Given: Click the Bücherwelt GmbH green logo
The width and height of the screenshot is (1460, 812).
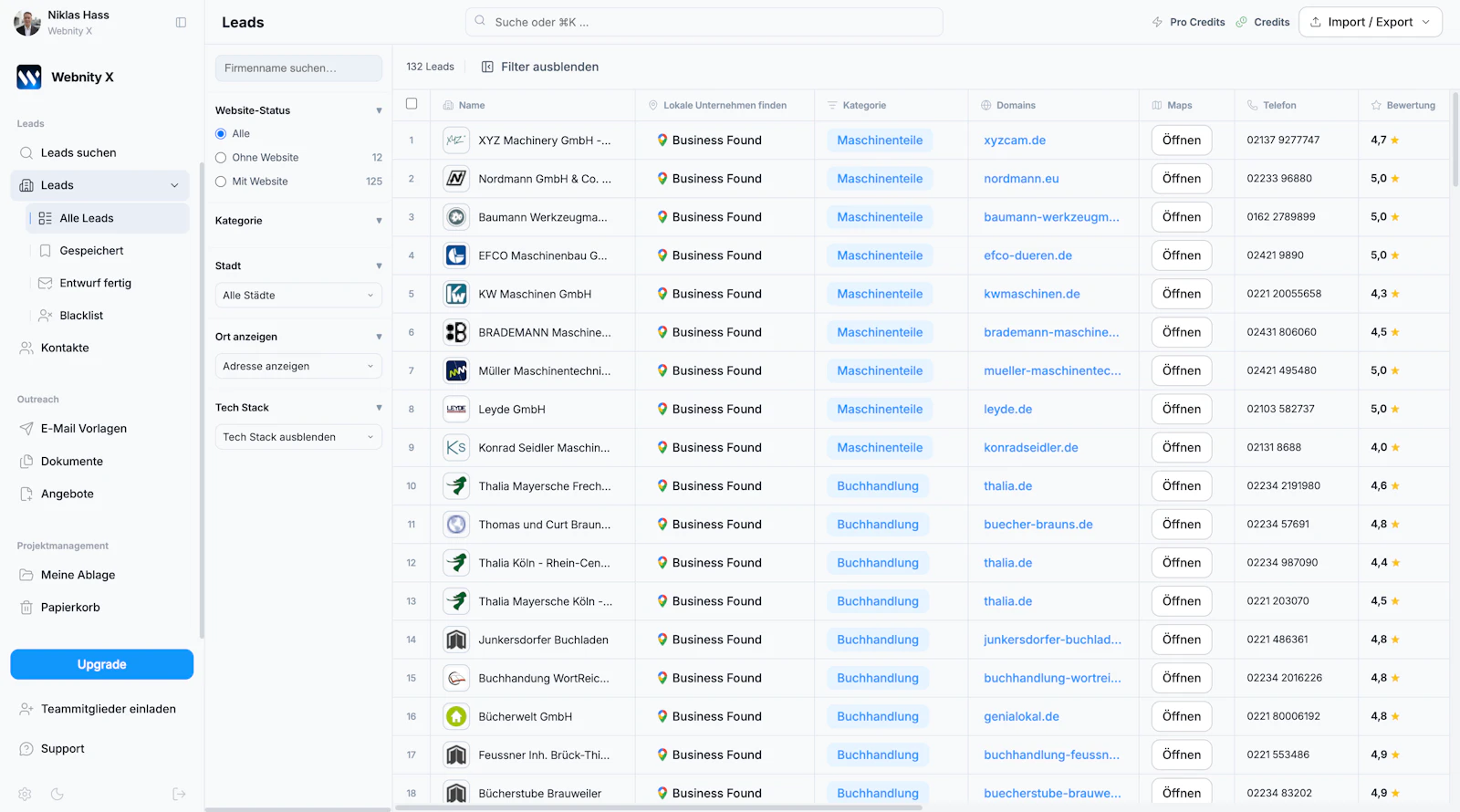Looking at the screenshot, I should [x=456, y=716].
